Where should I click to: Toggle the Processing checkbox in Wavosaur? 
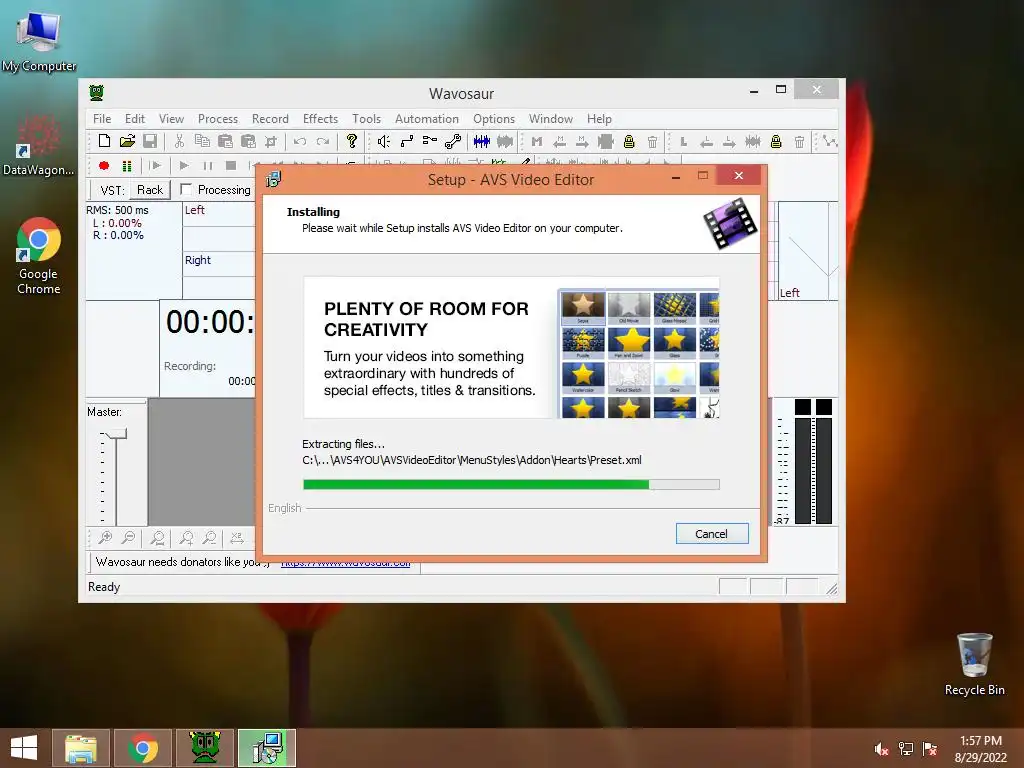click(x=186, y=189)
